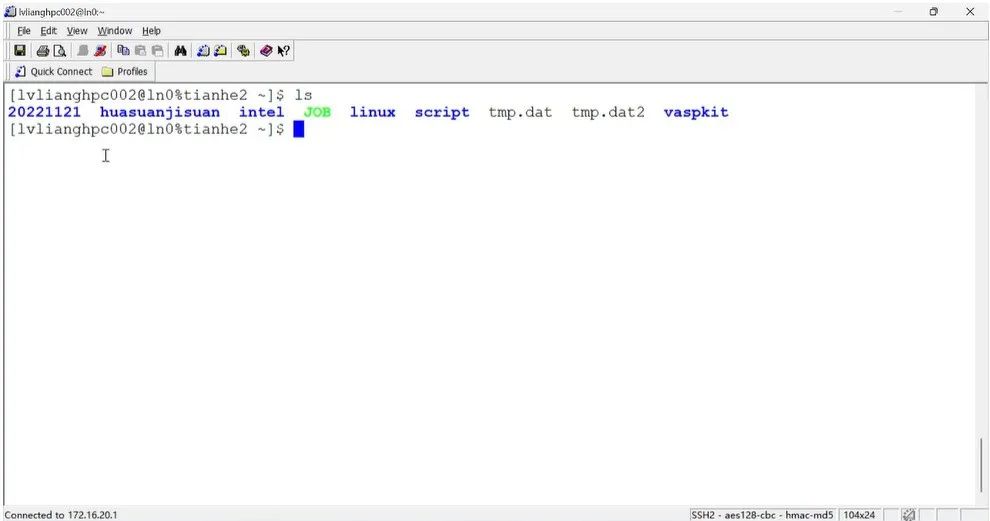Click 'Connected to 172.16.20.1' status text
Viewport: 990px width, 521px height.
[x=61, y=515]
